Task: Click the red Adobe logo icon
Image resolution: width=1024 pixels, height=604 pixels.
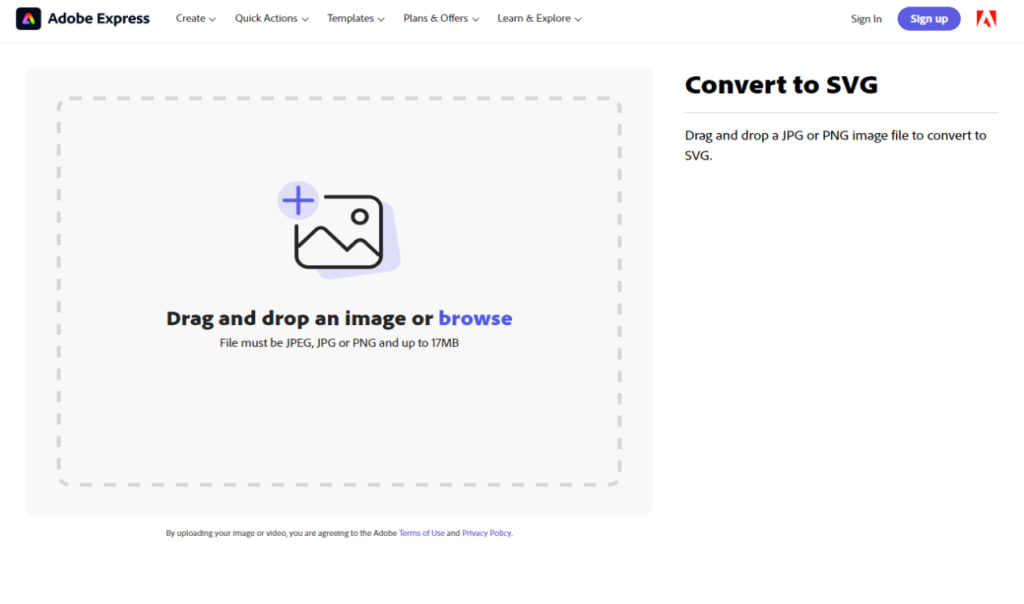Action: pos(986,19)
